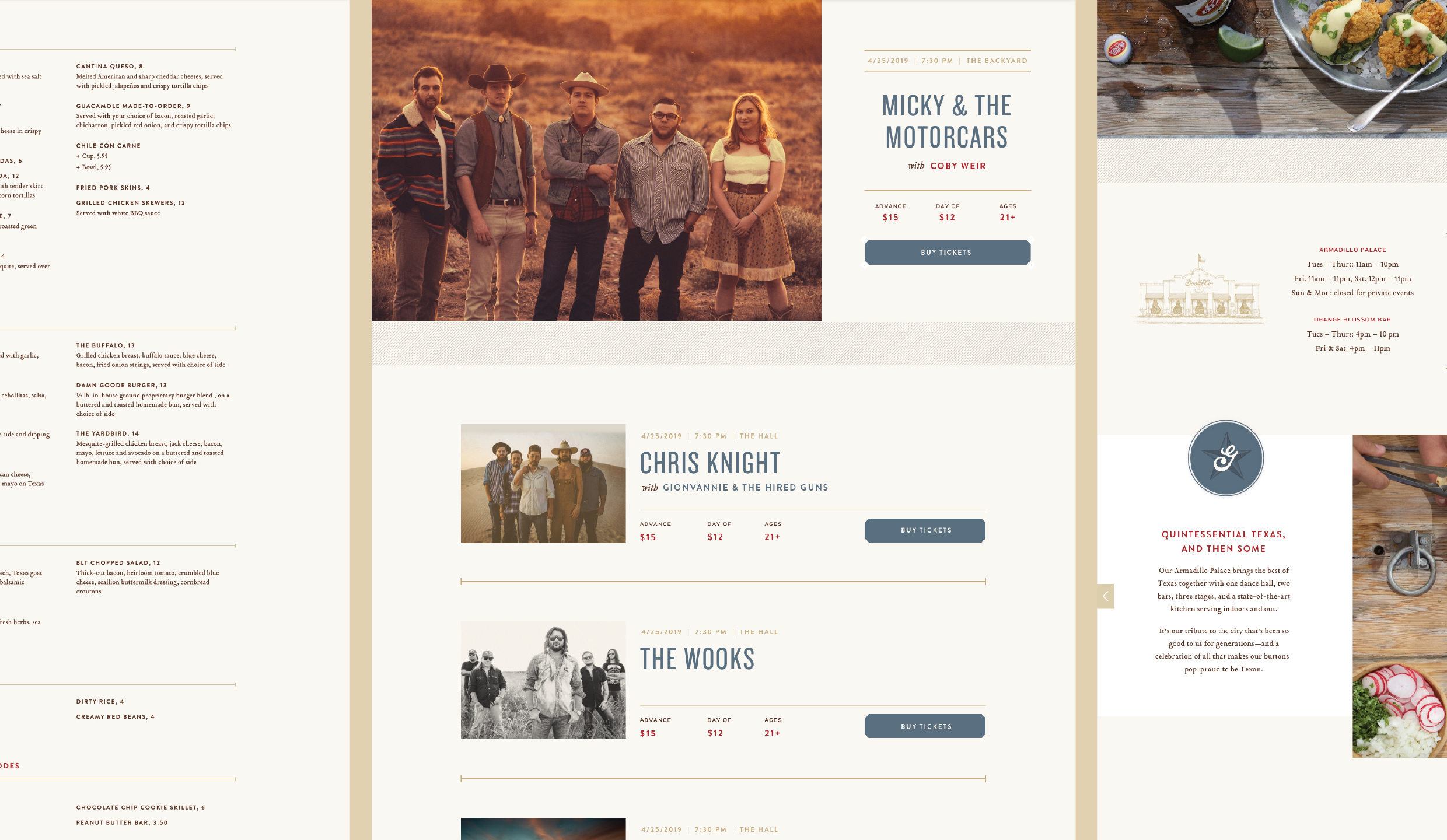The height and width of the screenshot is (840, 1447).
Task: Open The Wooks event title
Action: tap(697, 659)
